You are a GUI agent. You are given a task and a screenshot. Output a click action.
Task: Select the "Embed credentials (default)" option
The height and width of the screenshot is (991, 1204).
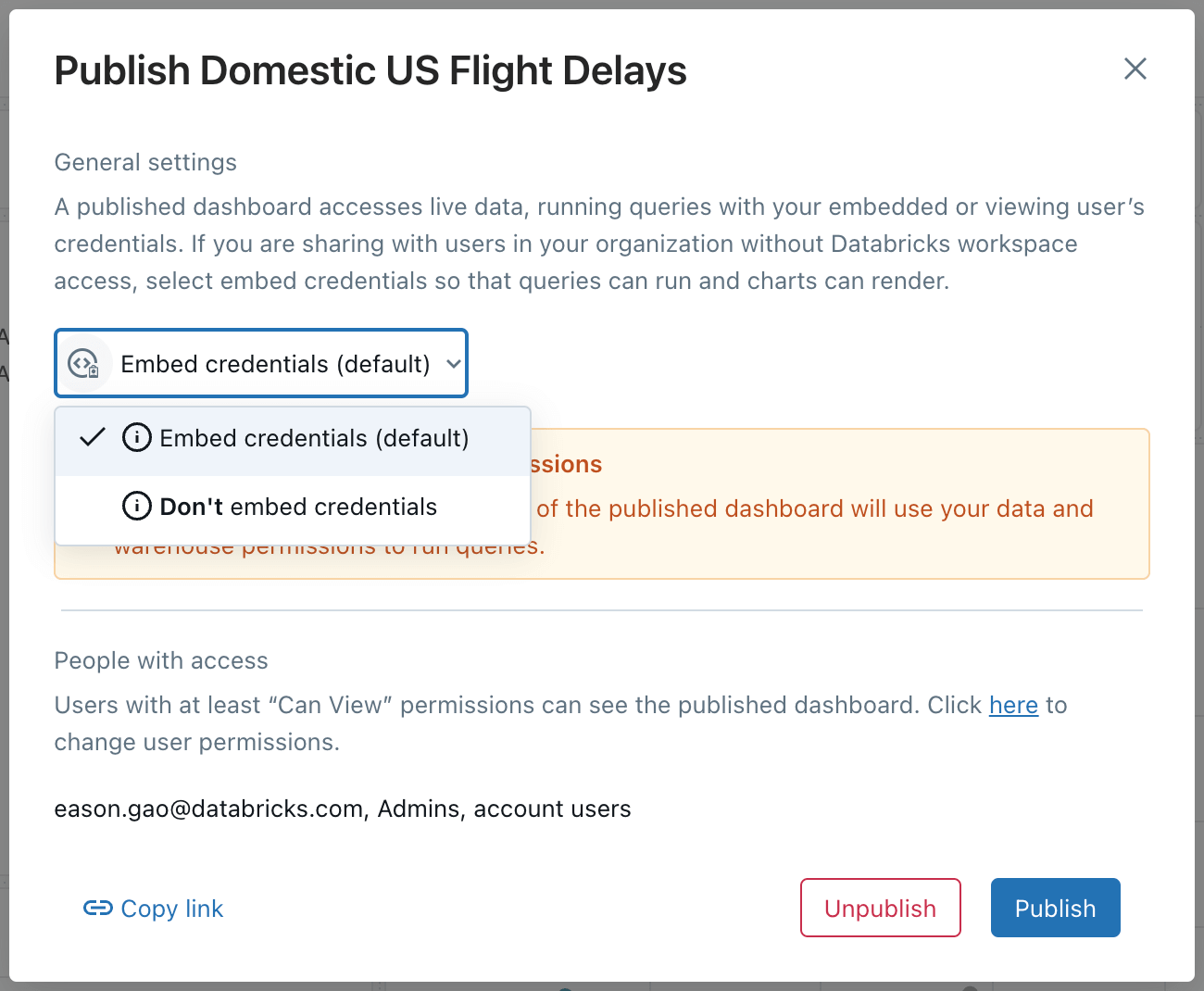[314, 438]
